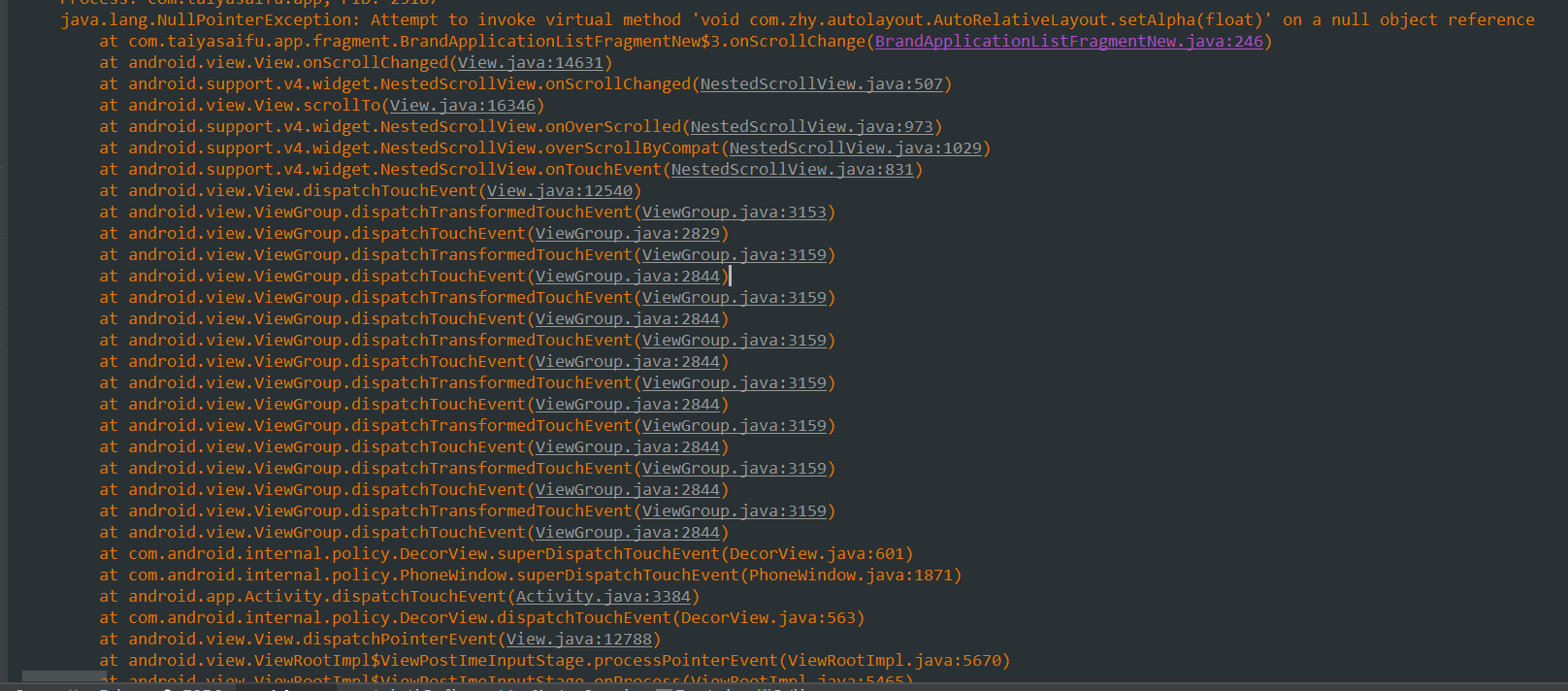Image resolution: width=1568 pixels, height=691 pixels.
Task: Select the DecorView.superDispatchTouchEvent(DecorView.java:601) line
Action: [506, 554]
